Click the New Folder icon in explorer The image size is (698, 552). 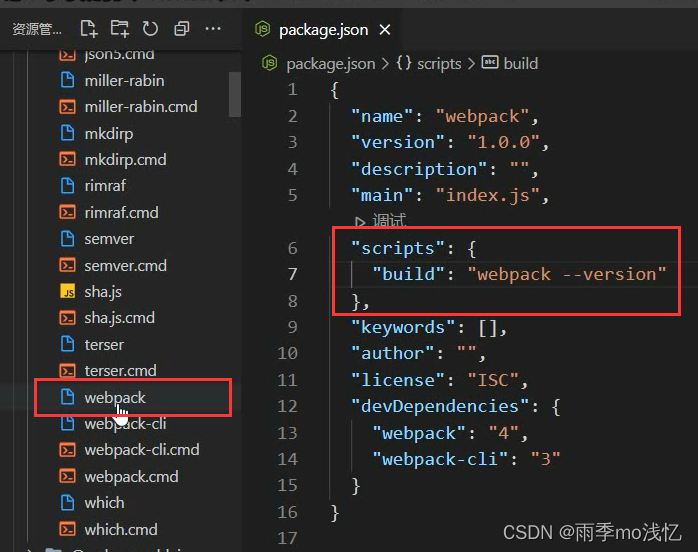(x=119, y=29)
